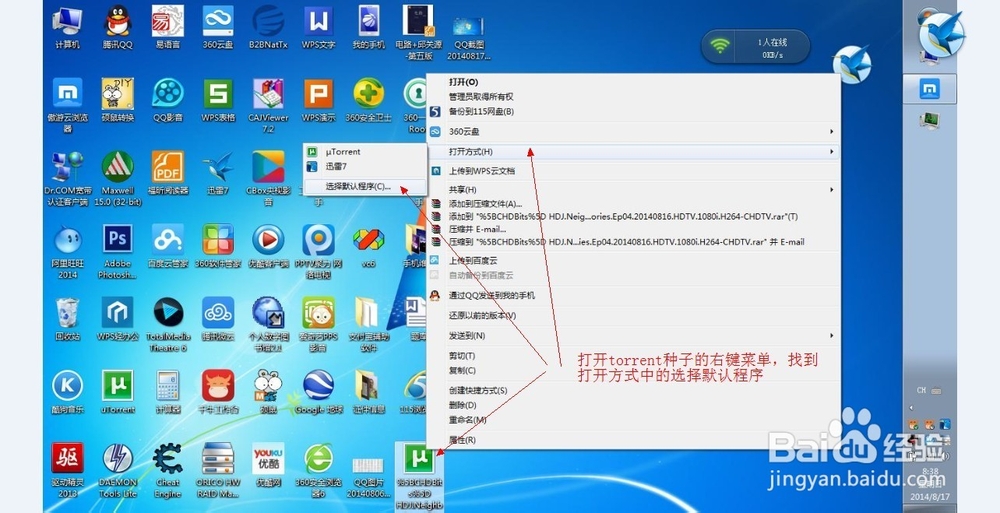1000x513 pixels.
Task: Open the 回收站 recycle bin
Action: (x=68, y=319)
